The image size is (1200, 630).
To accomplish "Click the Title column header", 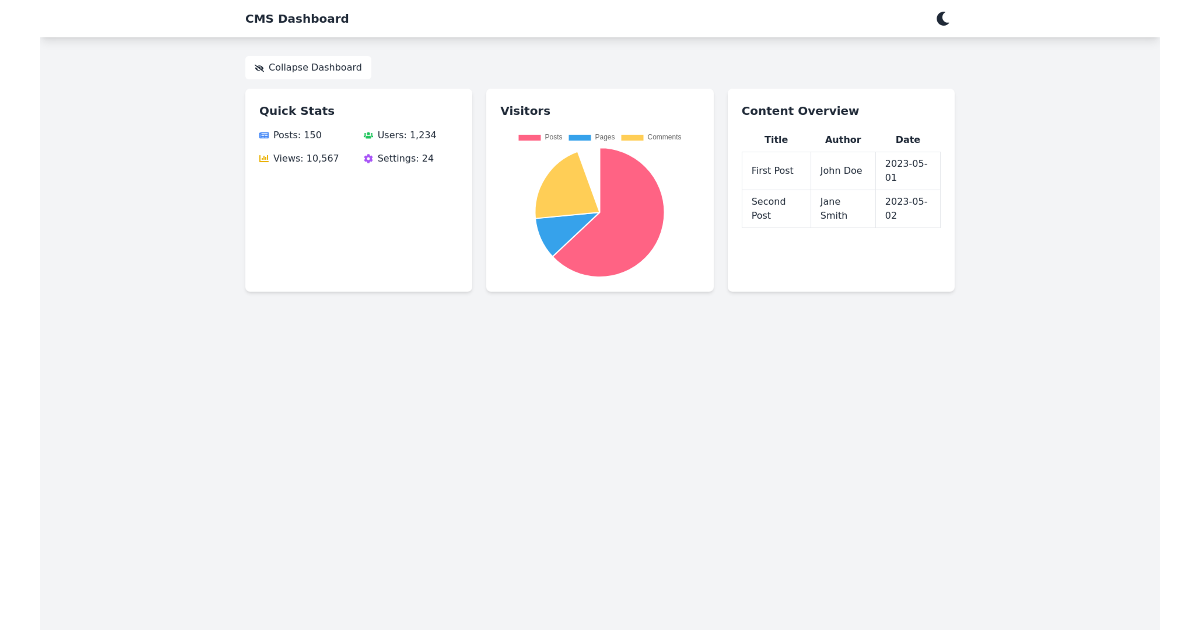I will point(775,139).
